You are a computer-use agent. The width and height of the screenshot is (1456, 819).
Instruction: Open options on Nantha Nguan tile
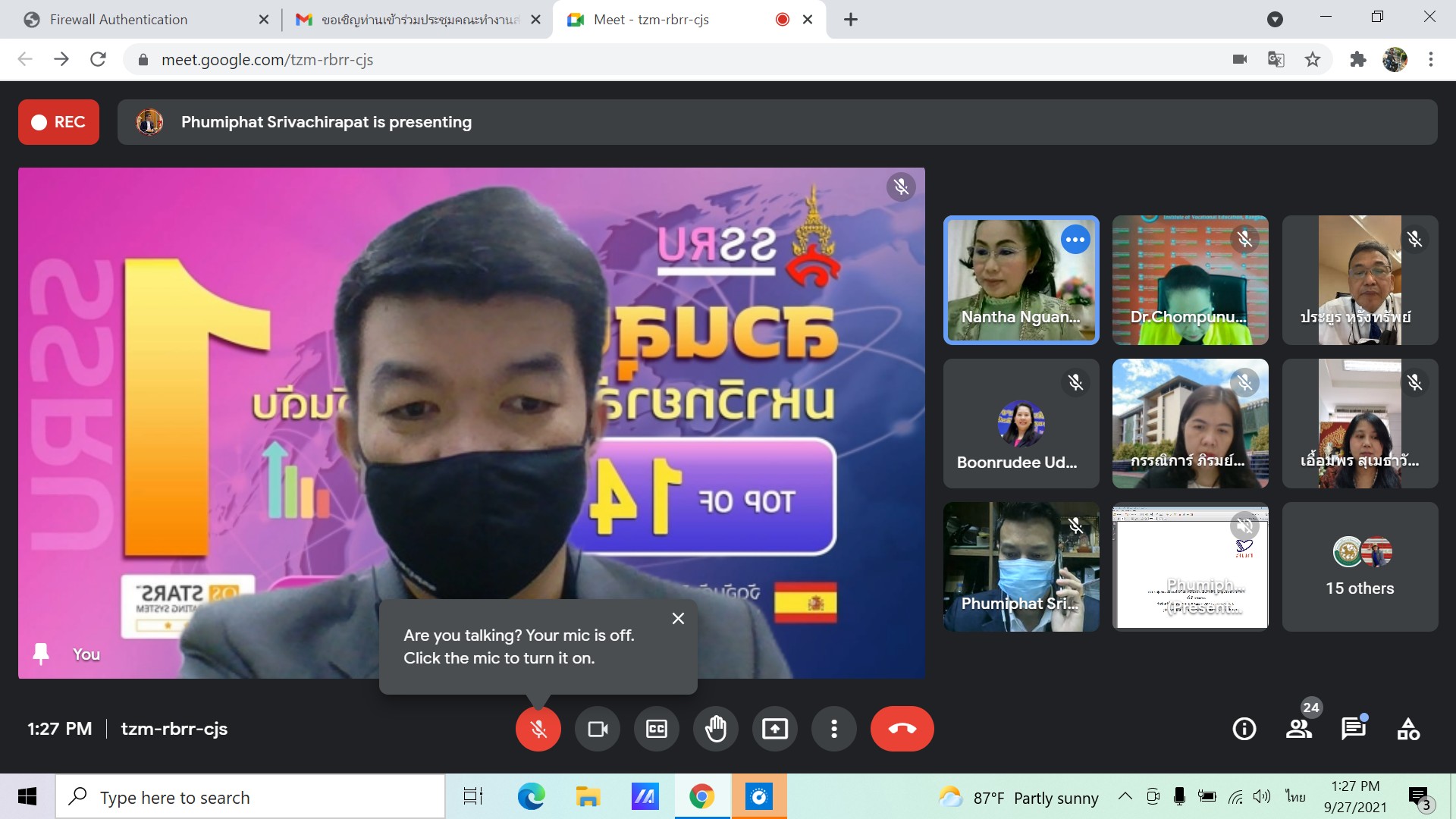point(1075,240)
